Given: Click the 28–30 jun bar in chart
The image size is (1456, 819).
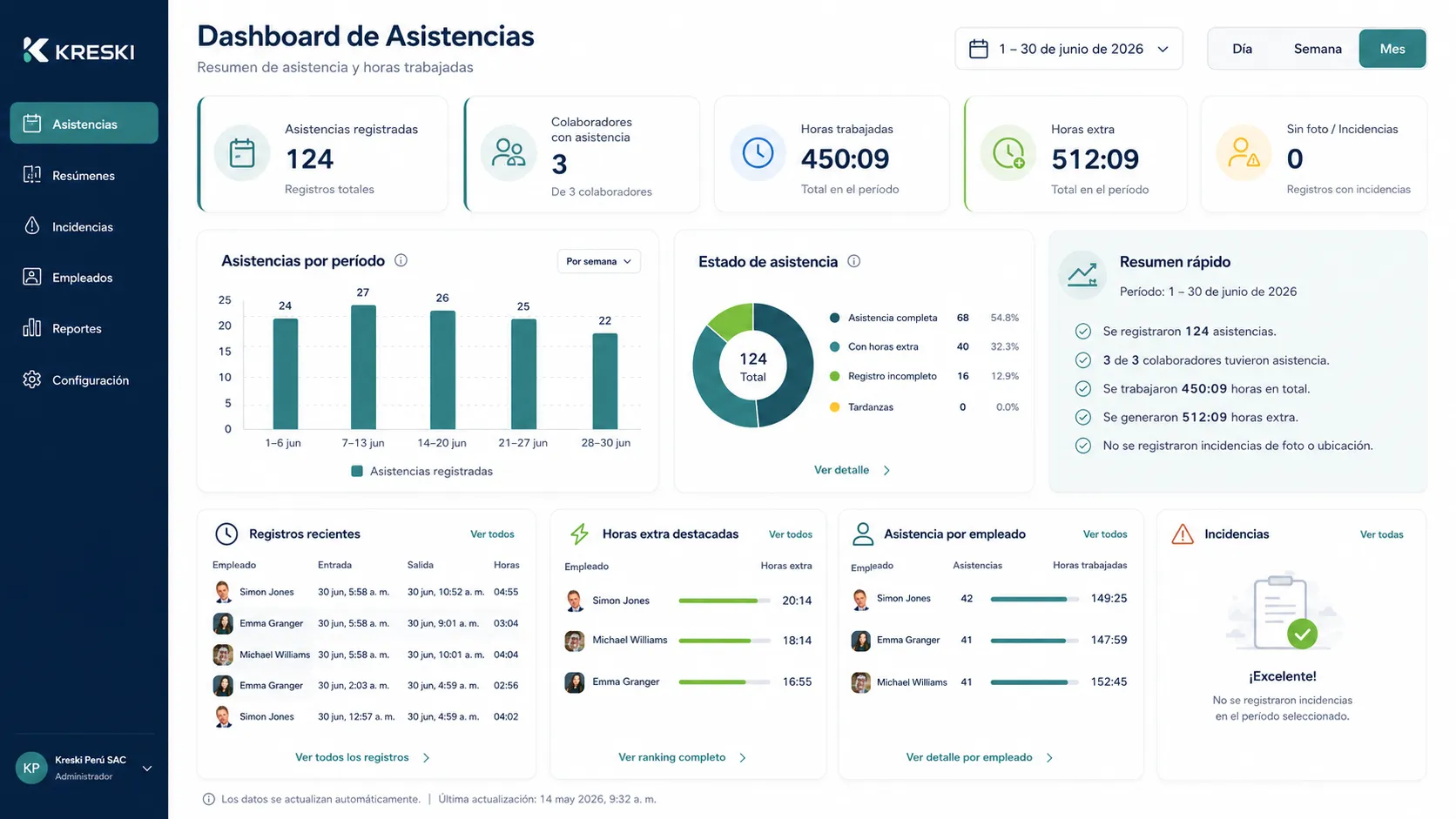Looking at the screenshot, I should point(605,381).
